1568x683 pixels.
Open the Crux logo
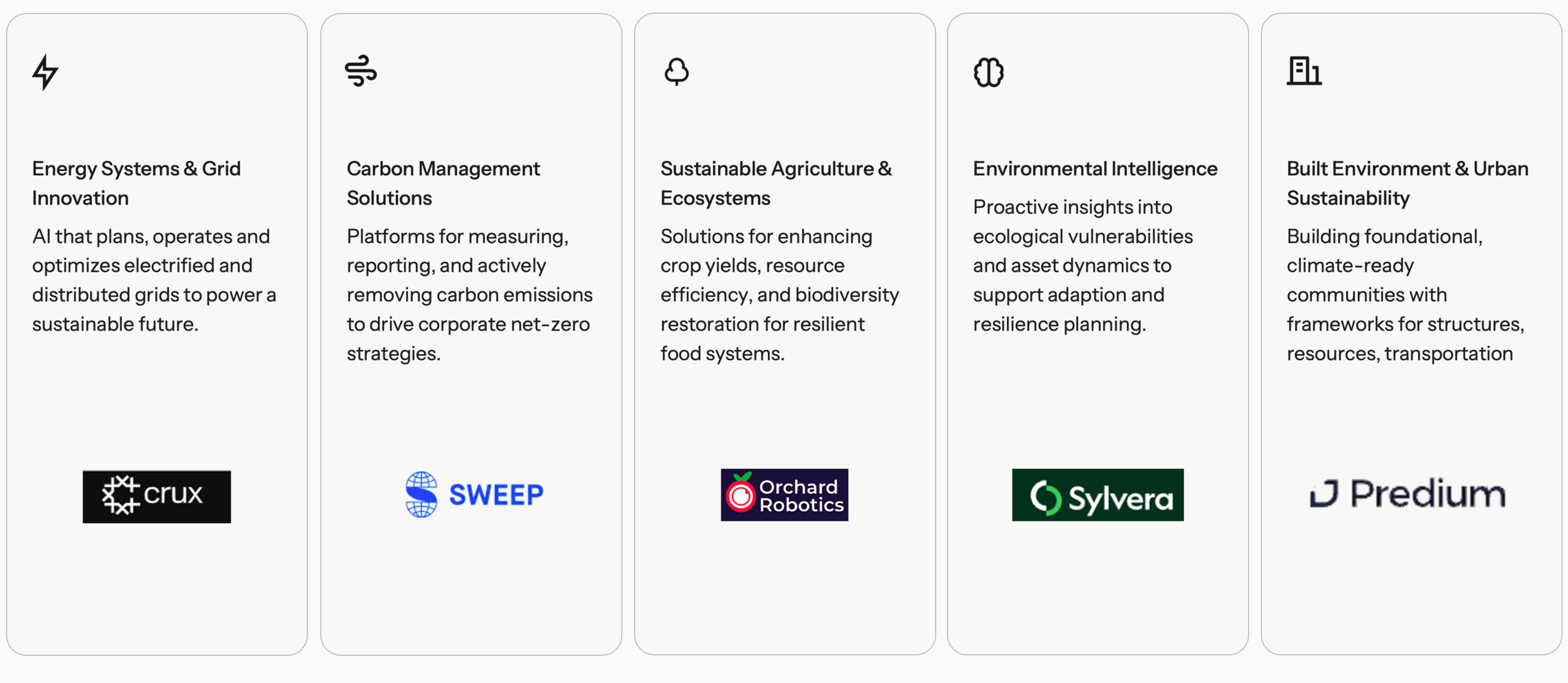point(157,496)
